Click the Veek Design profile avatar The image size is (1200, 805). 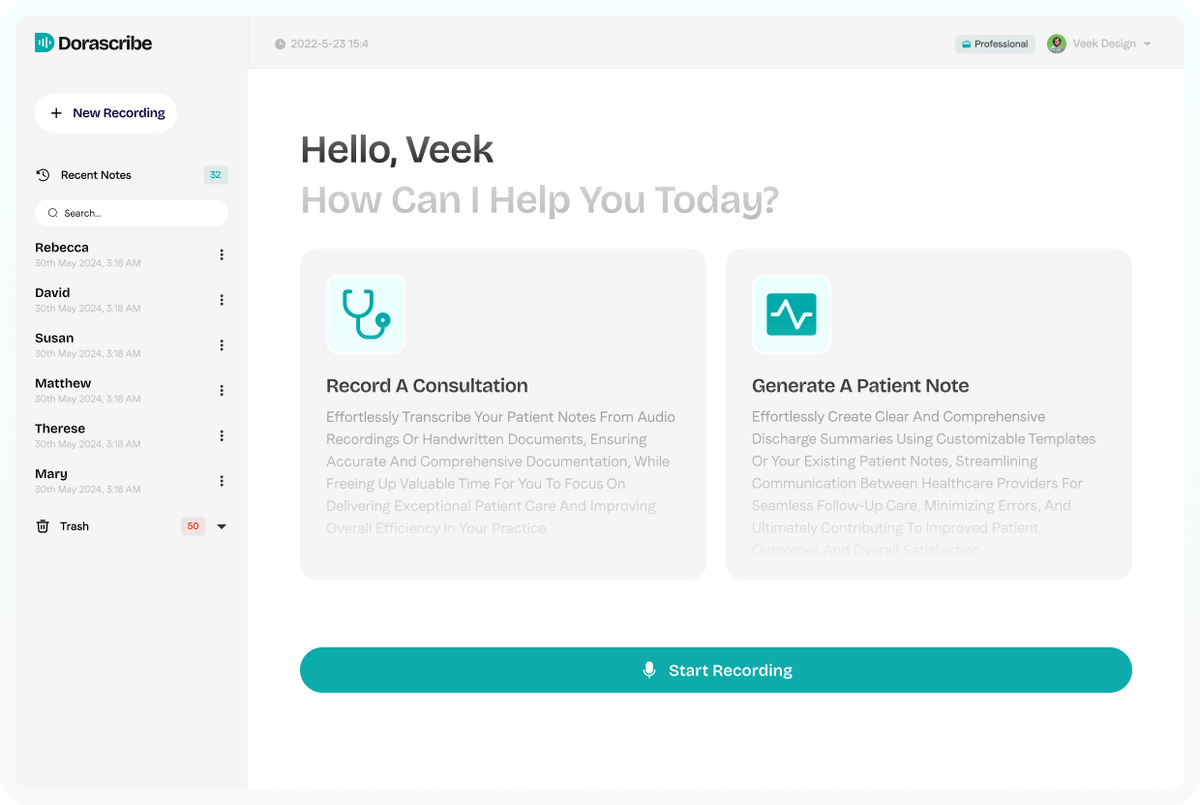[1056, 44]
